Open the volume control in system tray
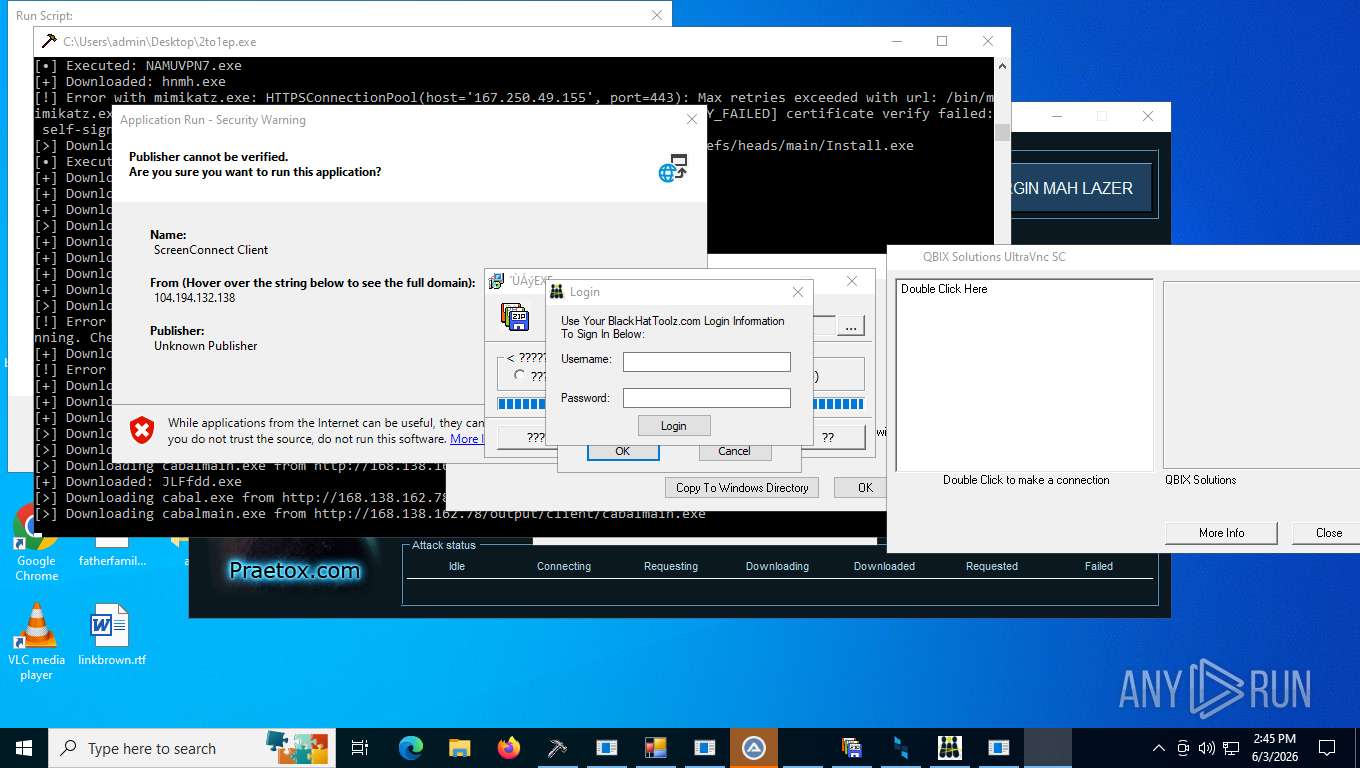 [x=1206, y=748]
